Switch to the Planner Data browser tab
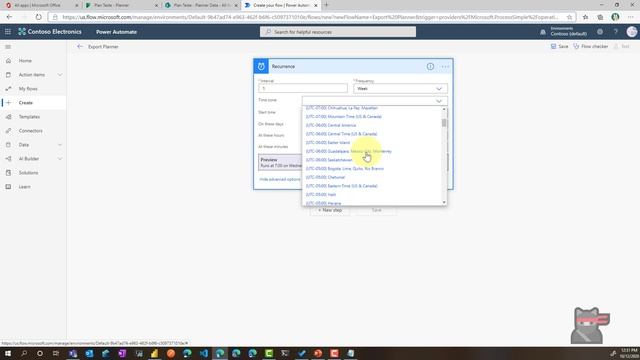Viewport: 640px width, 360px height. (x=200, y=5)
